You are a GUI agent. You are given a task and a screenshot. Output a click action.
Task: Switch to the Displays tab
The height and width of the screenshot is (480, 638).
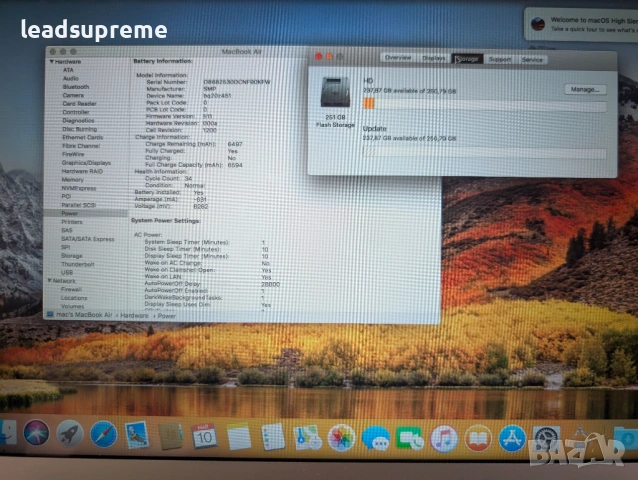(x=433, y=59)
